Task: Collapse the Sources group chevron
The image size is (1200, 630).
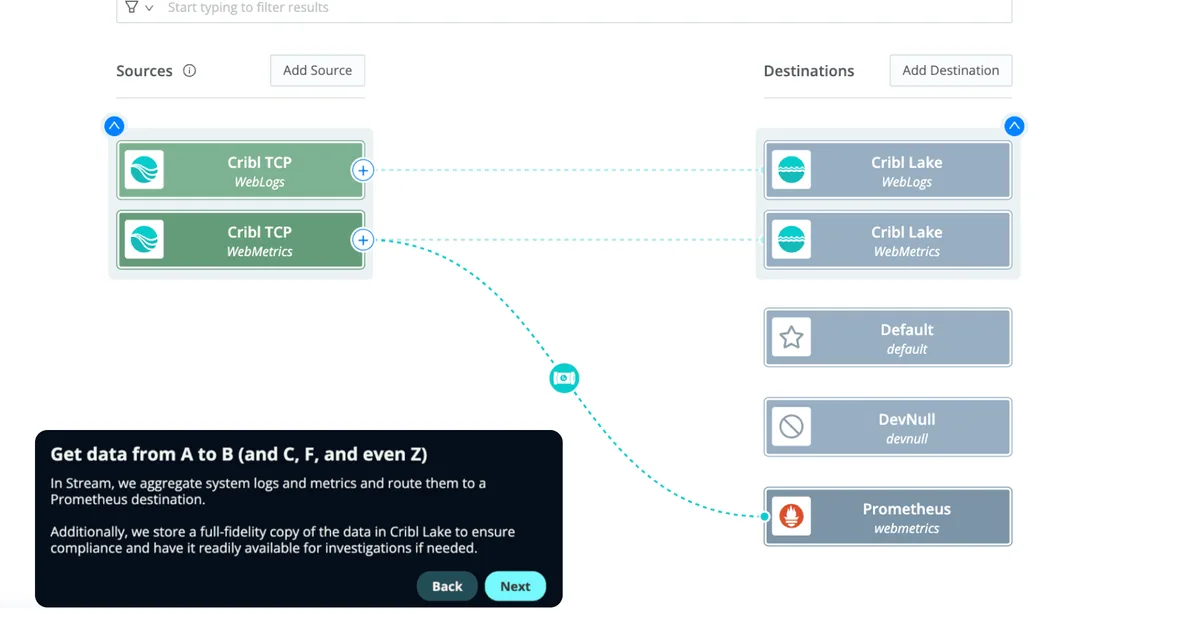Action: (114, 126)
